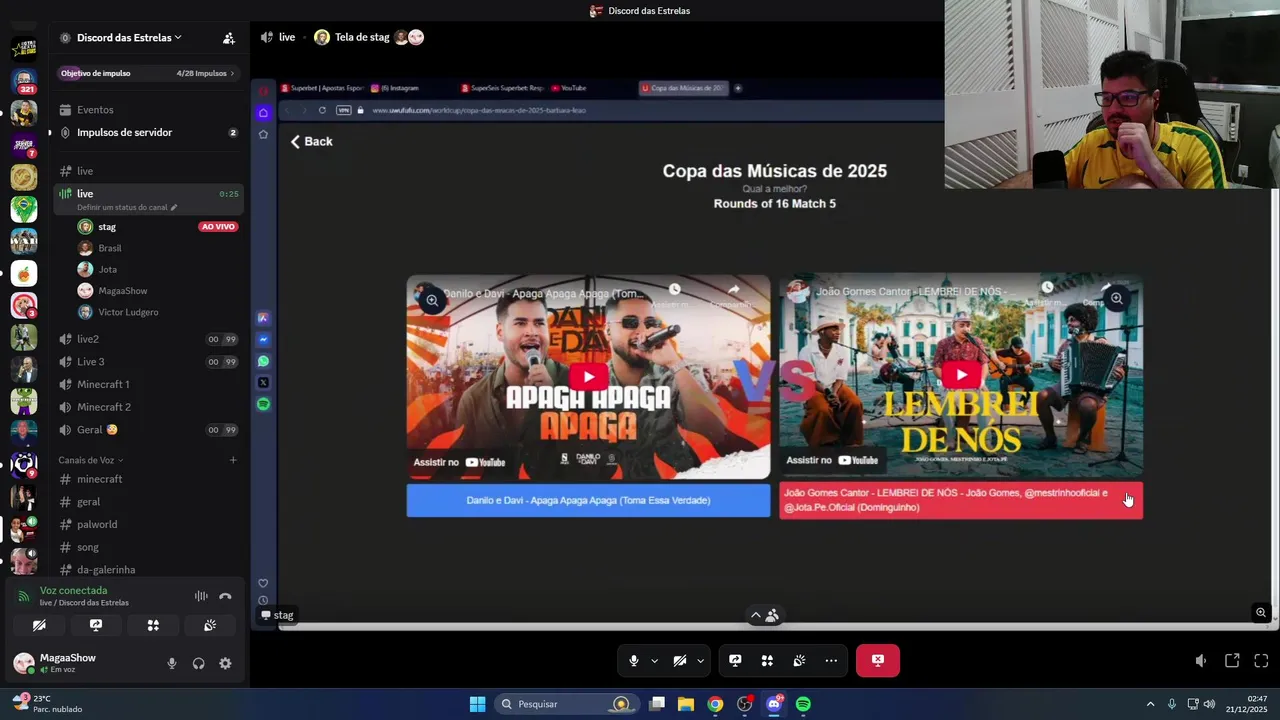Open the geral text channel
This screenshot has height=720, width=1280.
(x=147, y=502)
